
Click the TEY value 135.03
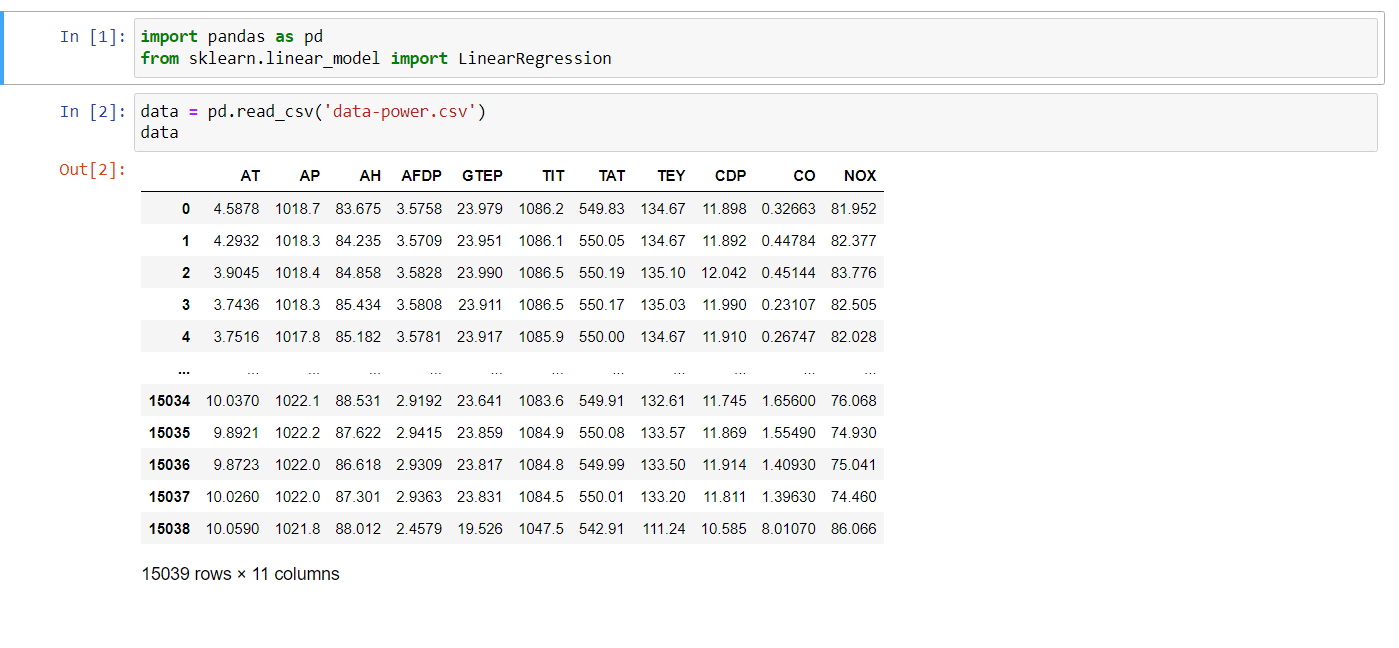(x=663, y=305)
